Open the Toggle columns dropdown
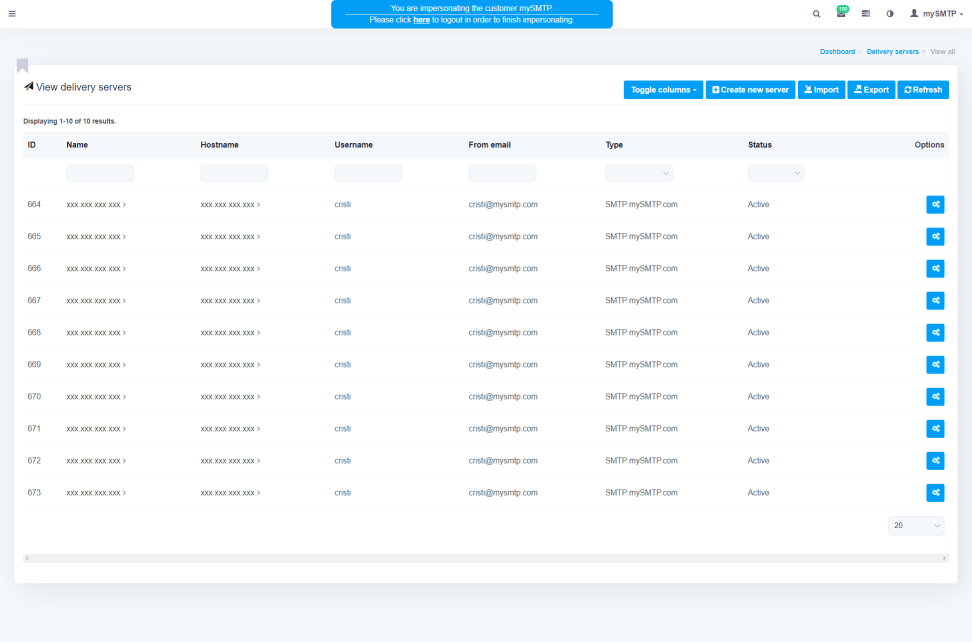The height and width of the screenshot is (642, 972). (x=663, y=90)
